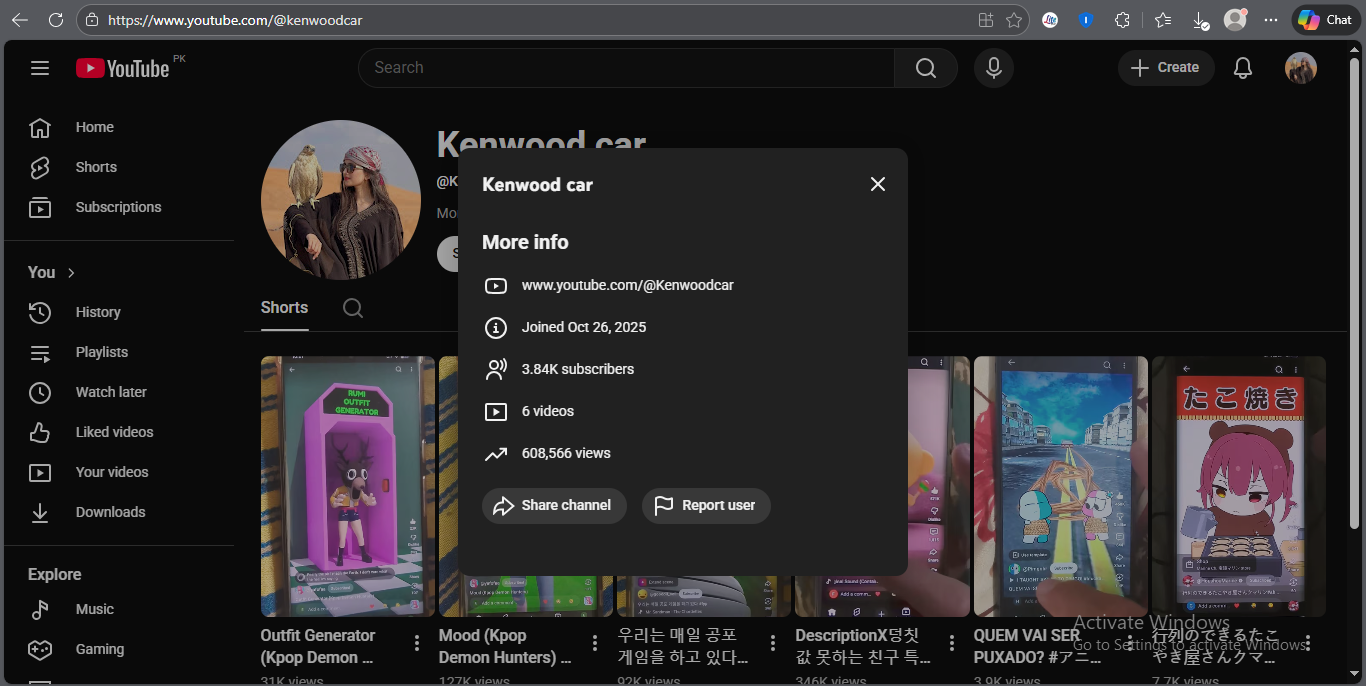This screenshot has width=1366, height=686.
Task: Go to Subscriptions in the sidebar
Action: click(x=118, y=207)
